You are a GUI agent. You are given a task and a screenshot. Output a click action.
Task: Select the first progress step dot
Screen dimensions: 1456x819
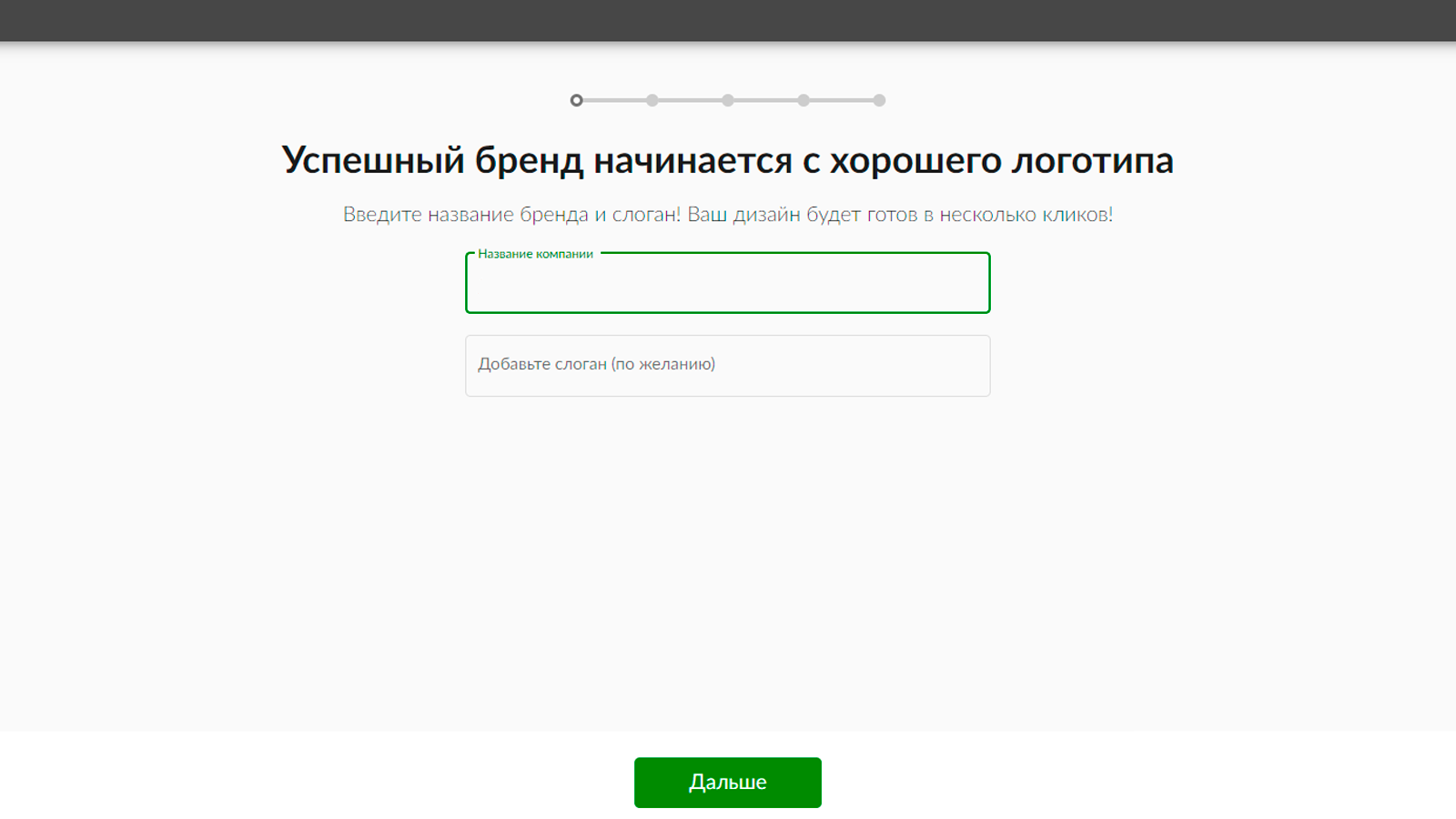tap(576, 100)
